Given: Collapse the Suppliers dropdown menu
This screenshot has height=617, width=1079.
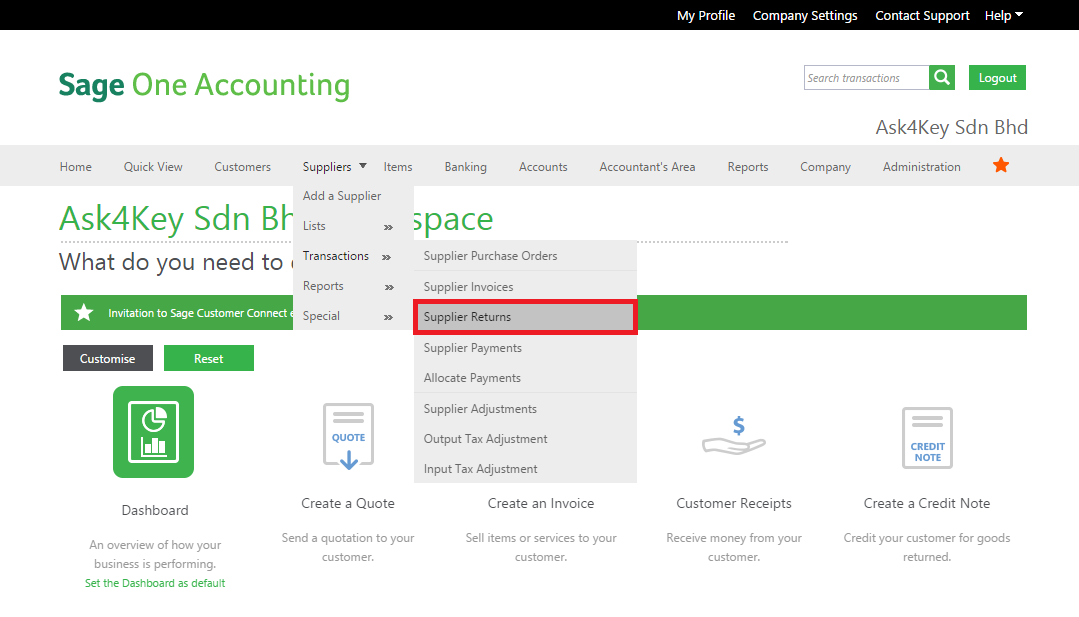Looking at the screenshot, I should (x=334, y=166).
